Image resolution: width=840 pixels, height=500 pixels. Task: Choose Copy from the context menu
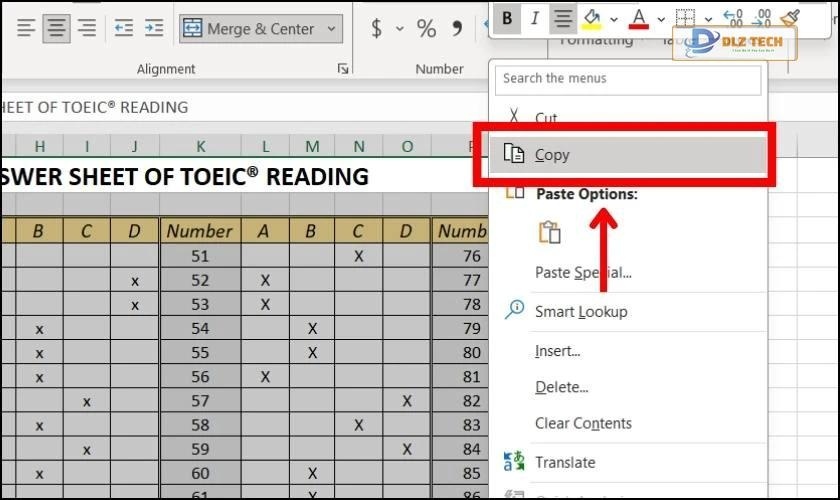point(552,154)
